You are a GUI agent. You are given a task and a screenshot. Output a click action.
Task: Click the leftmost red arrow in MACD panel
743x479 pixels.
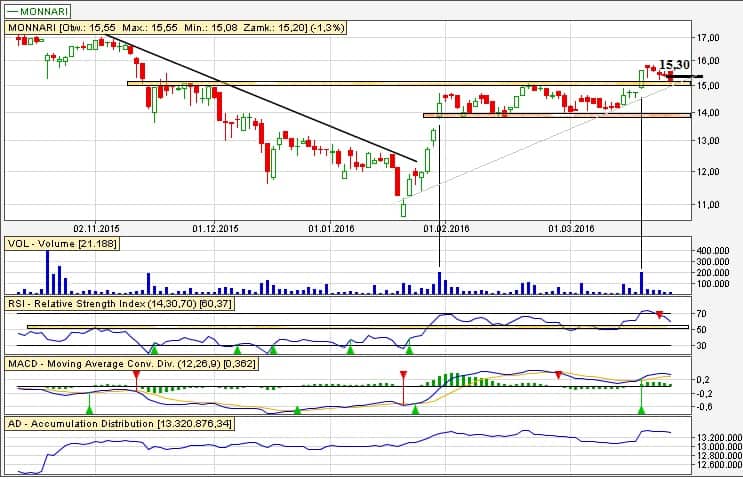[x=136, y=376]
